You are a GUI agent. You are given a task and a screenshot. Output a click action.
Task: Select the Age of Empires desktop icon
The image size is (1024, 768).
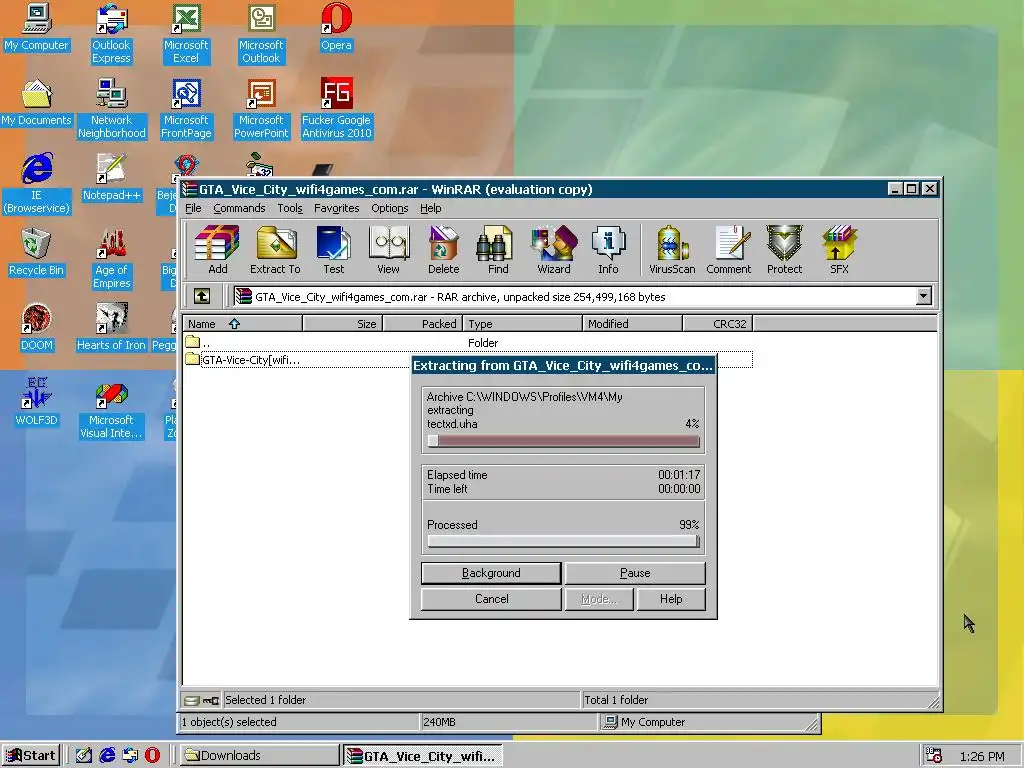112,259
